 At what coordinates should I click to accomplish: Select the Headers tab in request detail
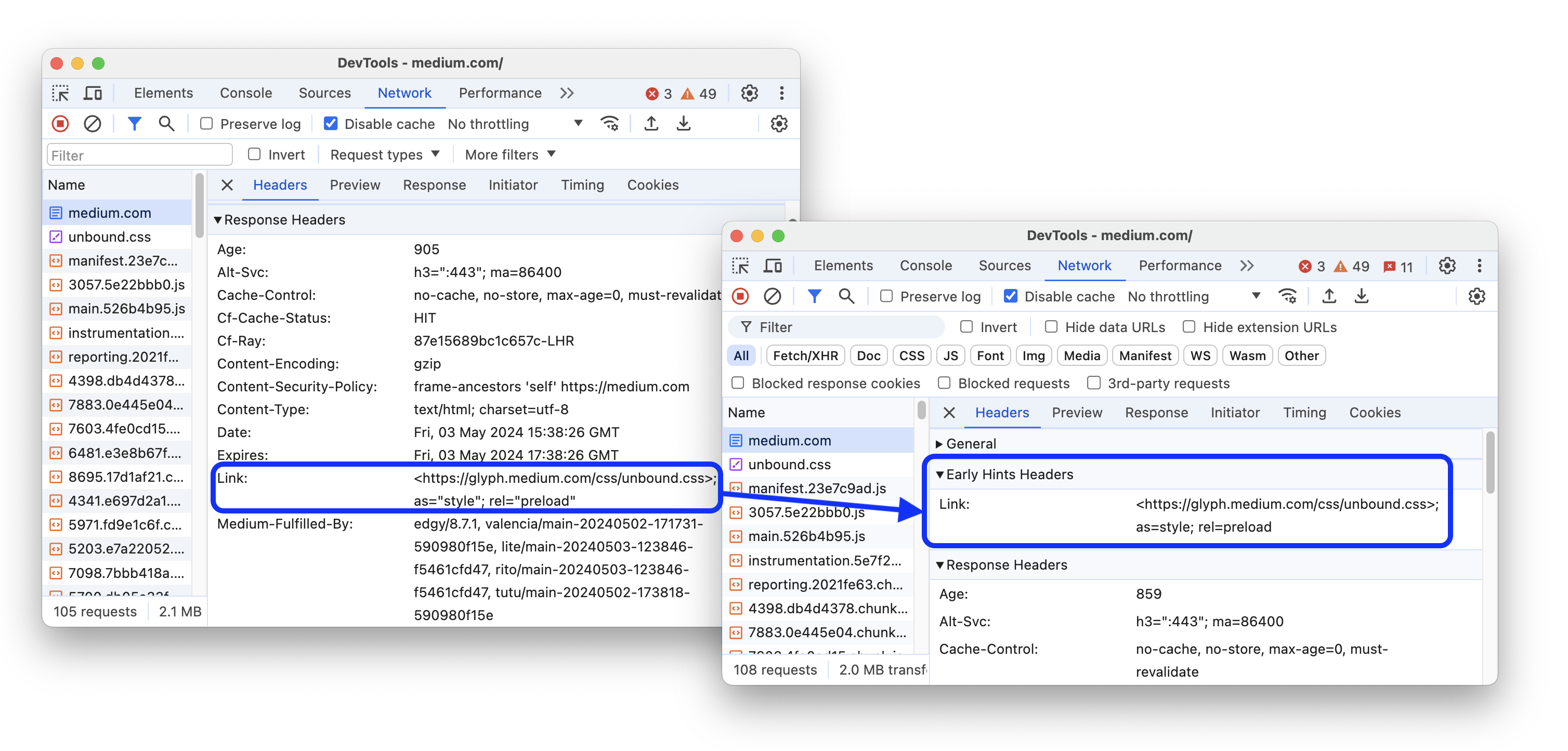click(x=1002, y=412)
